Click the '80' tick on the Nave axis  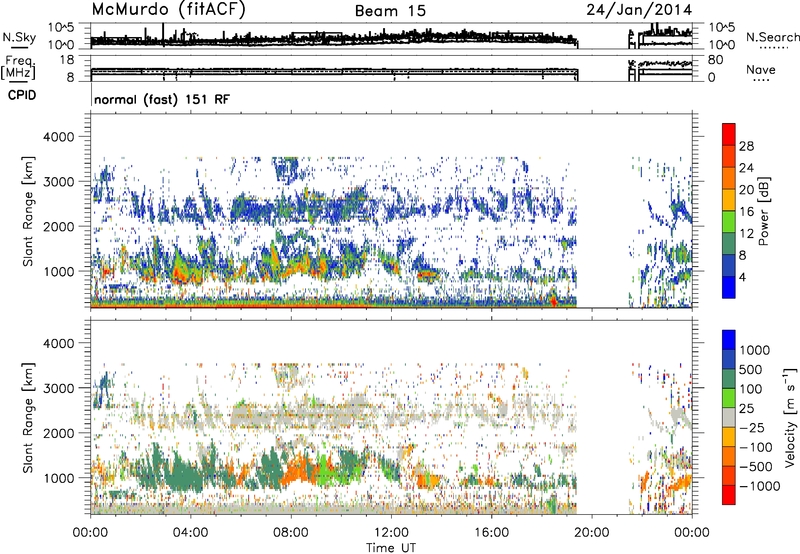(715, 60)
